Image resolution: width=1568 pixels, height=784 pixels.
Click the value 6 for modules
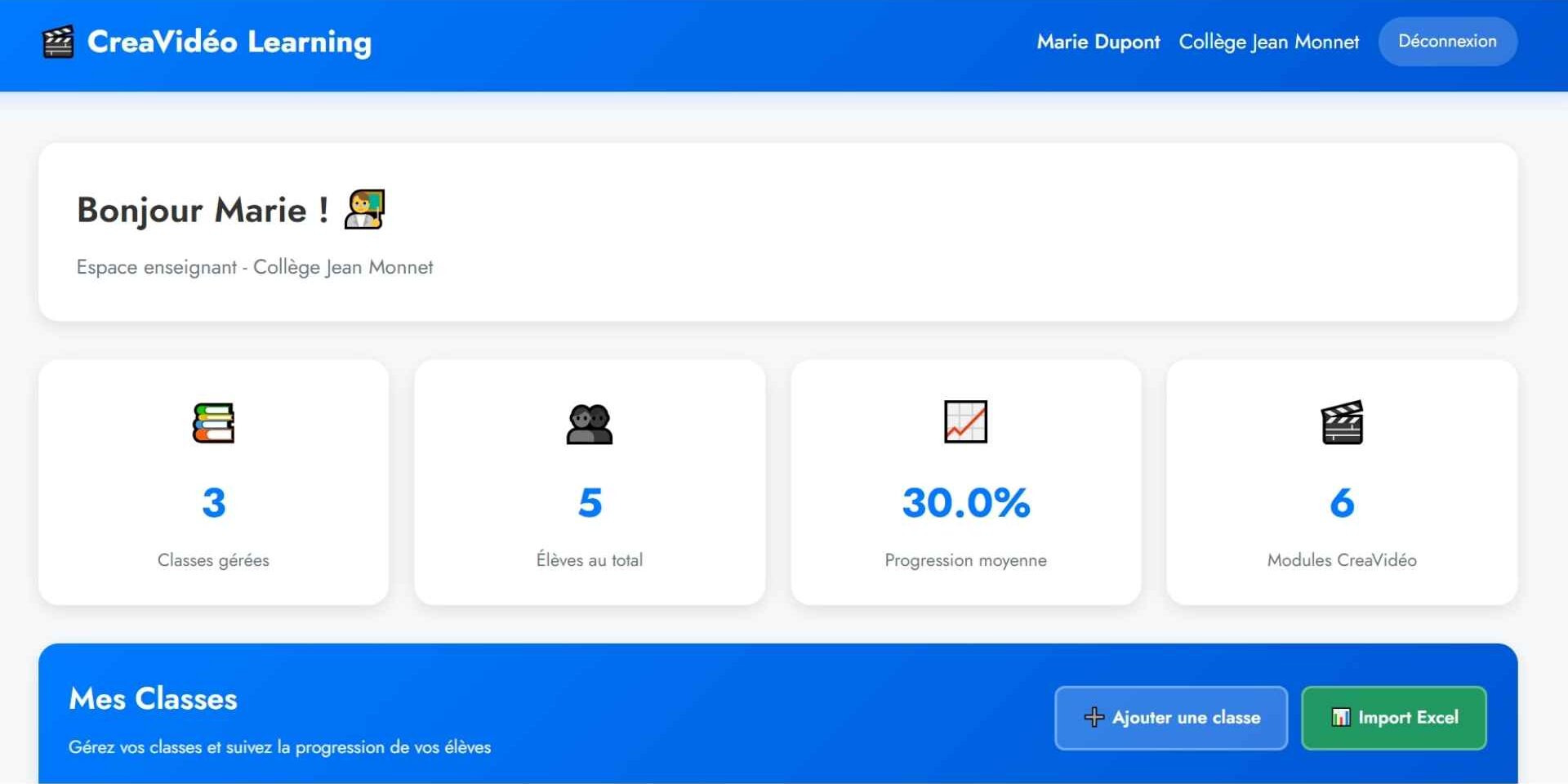pyautogui.click(x=1342, y=502)
